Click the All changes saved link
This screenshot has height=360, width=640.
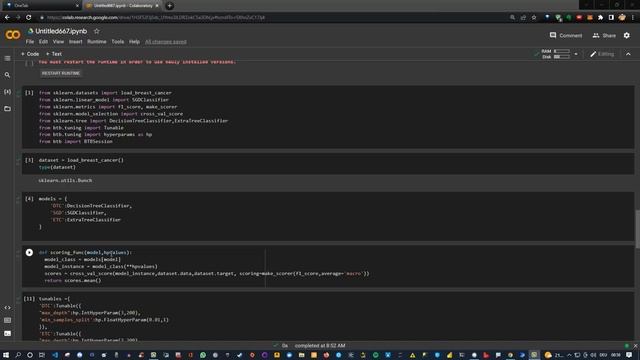click(x=166, y=42)
